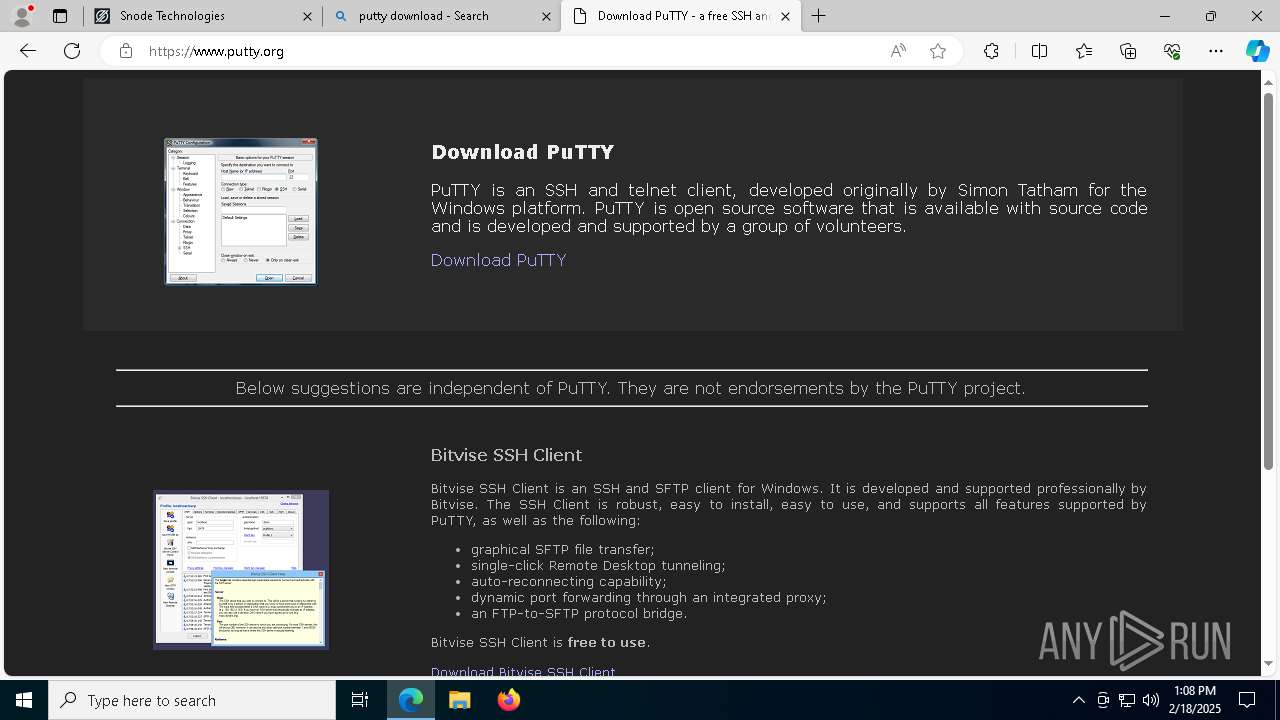Viewport: 1280px width, 720px height.
Task: Toggle split screen view
Action: click(x=1039, y=51)
